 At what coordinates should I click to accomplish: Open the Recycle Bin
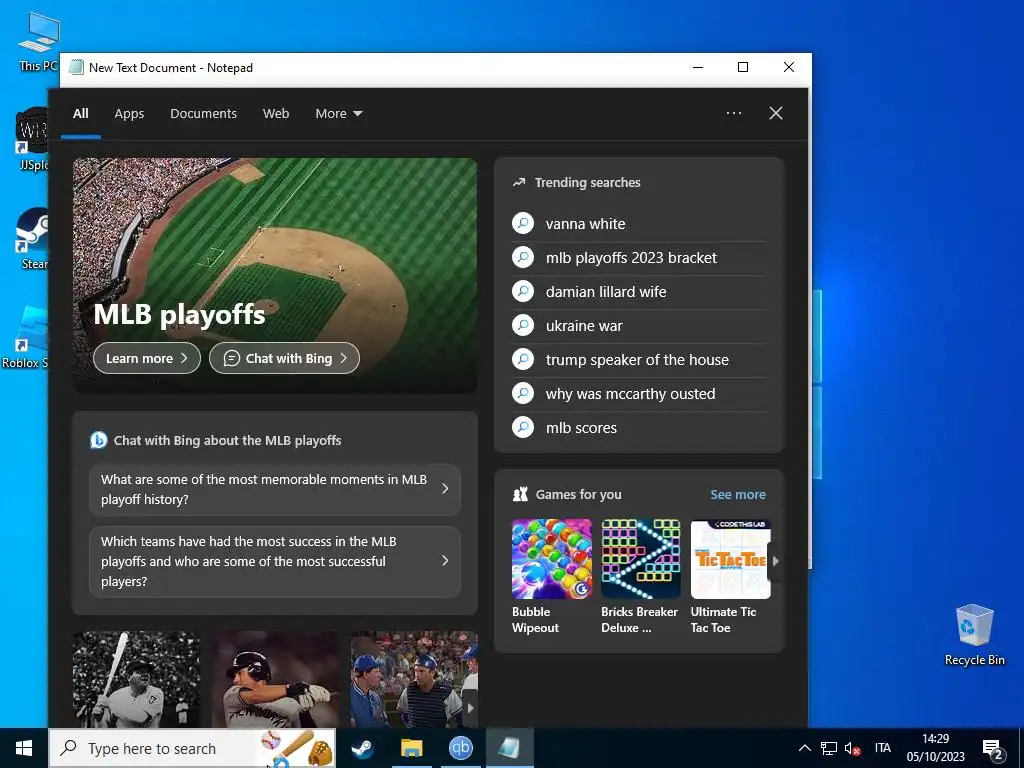point(974,635)
